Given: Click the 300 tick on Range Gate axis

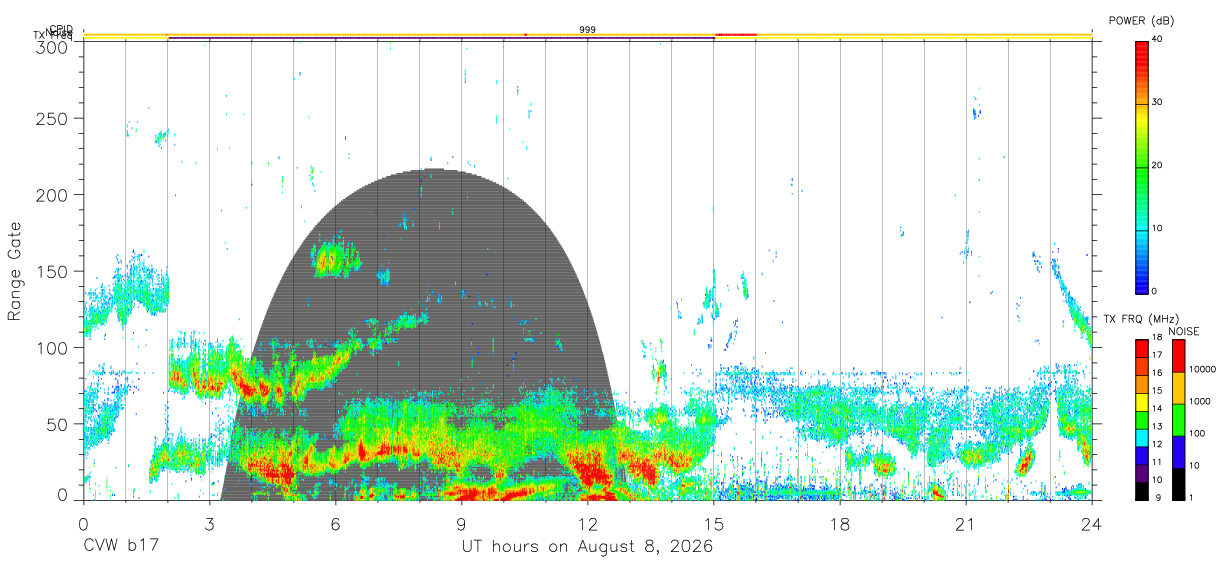Looking at the screenshot, I should coord(53,46).
